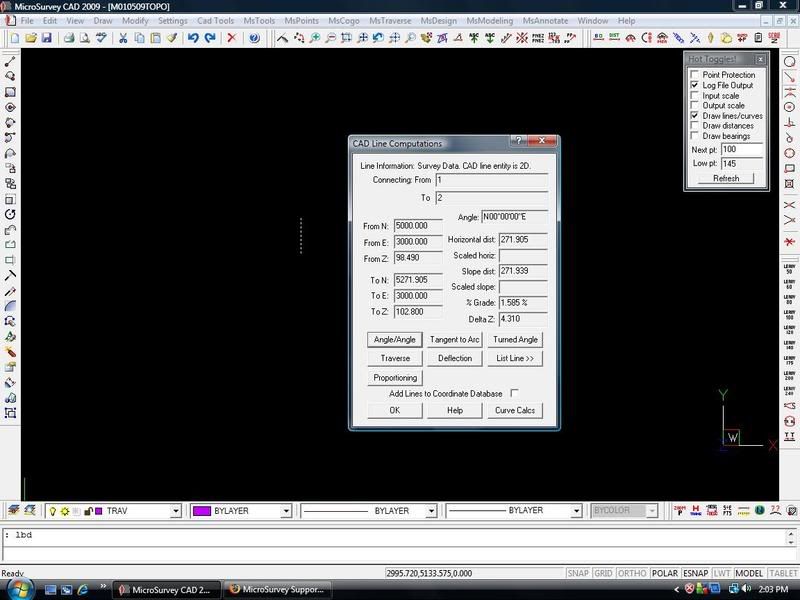
Task: Enable the Draw distances checkbox
Action: 694,126
